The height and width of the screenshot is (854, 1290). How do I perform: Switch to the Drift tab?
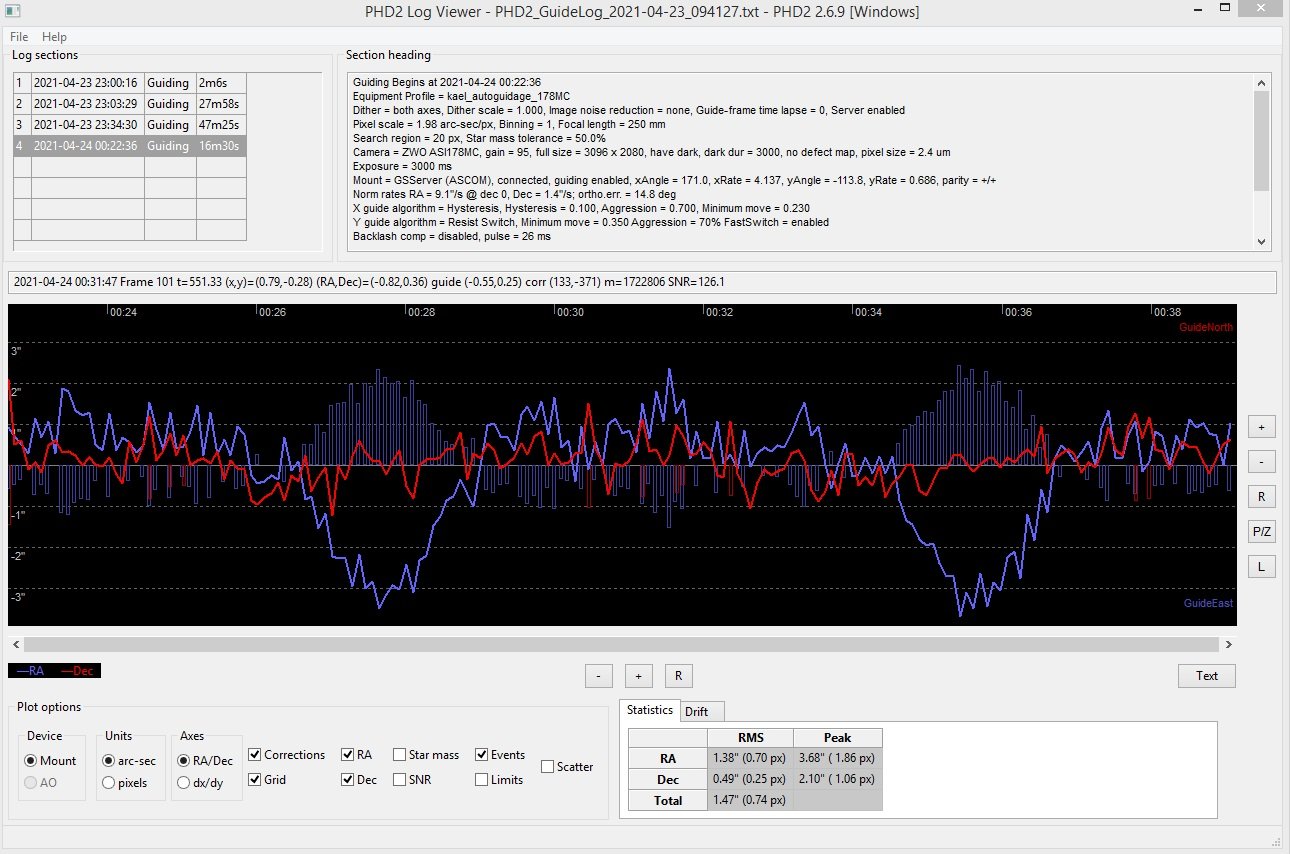point(697,711)
